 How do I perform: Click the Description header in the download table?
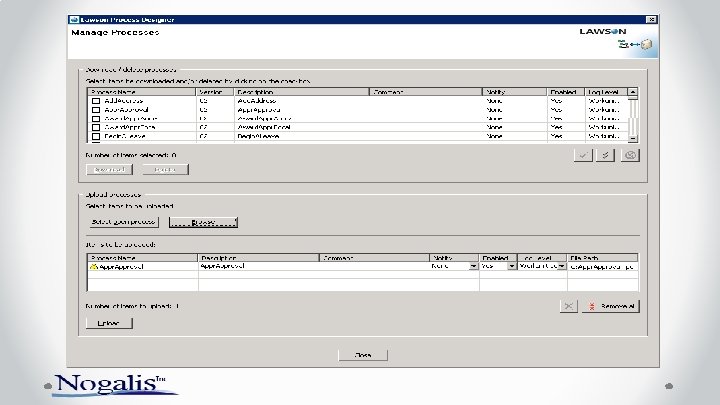tap(302, 92)
